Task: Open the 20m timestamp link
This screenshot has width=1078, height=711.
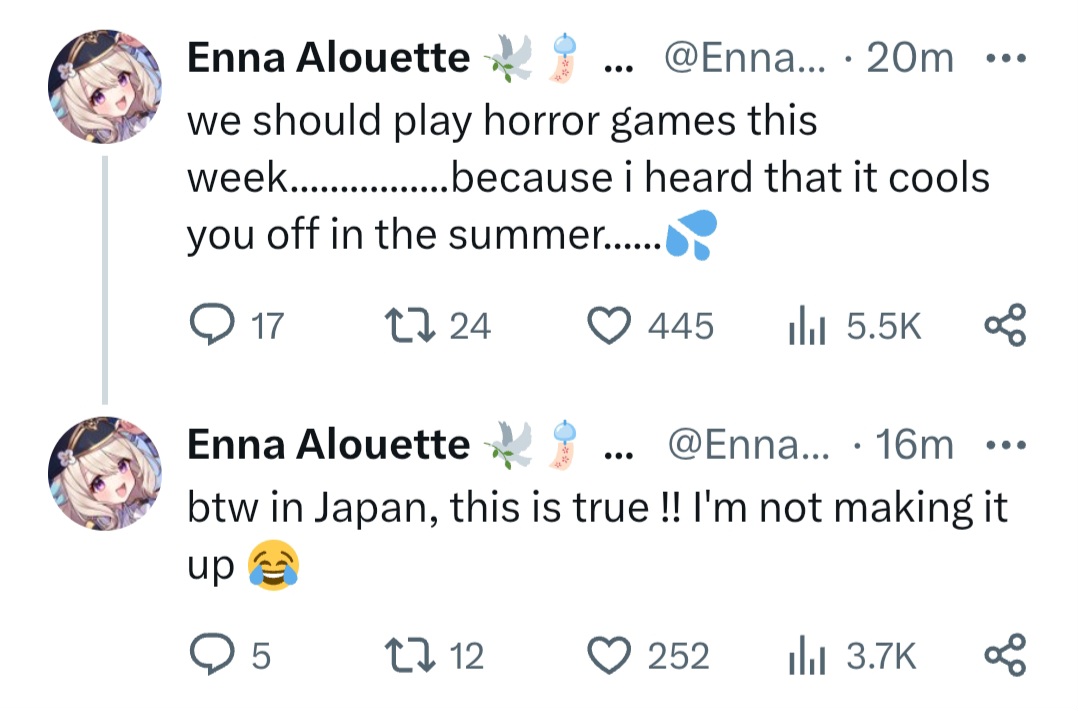Action: pyautogui.click(x=910, y=60)
